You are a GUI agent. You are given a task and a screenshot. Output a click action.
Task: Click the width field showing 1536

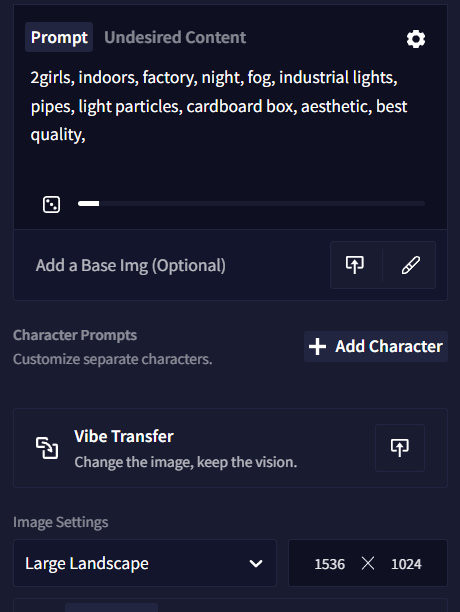(330, 564)
